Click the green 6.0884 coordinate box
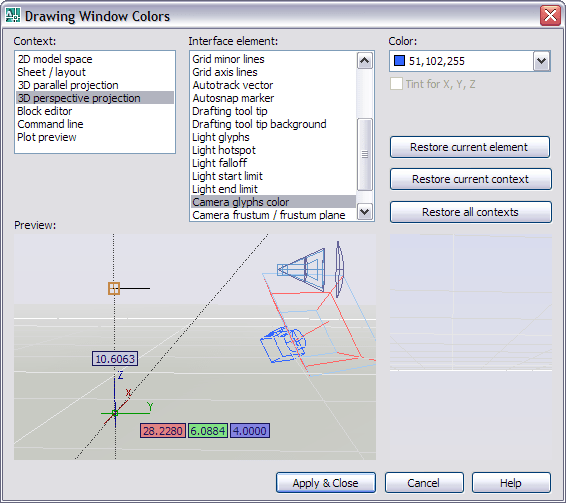This screenshot has height=503, width=566. coord(208,431)
